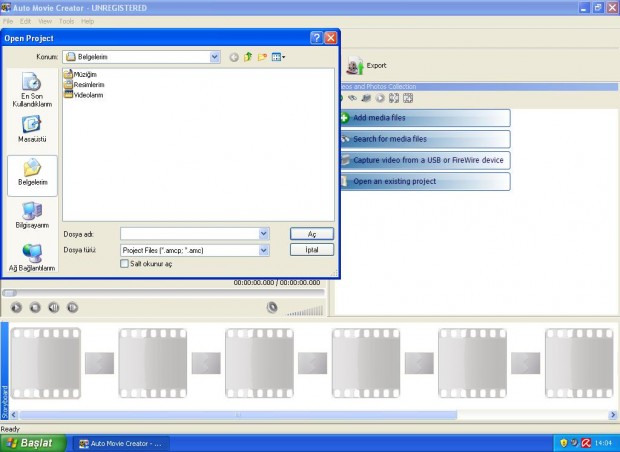This screenshot has width=620, height=452.
Task: Click the Play button in preview
Action: click(x=16, y=307)
